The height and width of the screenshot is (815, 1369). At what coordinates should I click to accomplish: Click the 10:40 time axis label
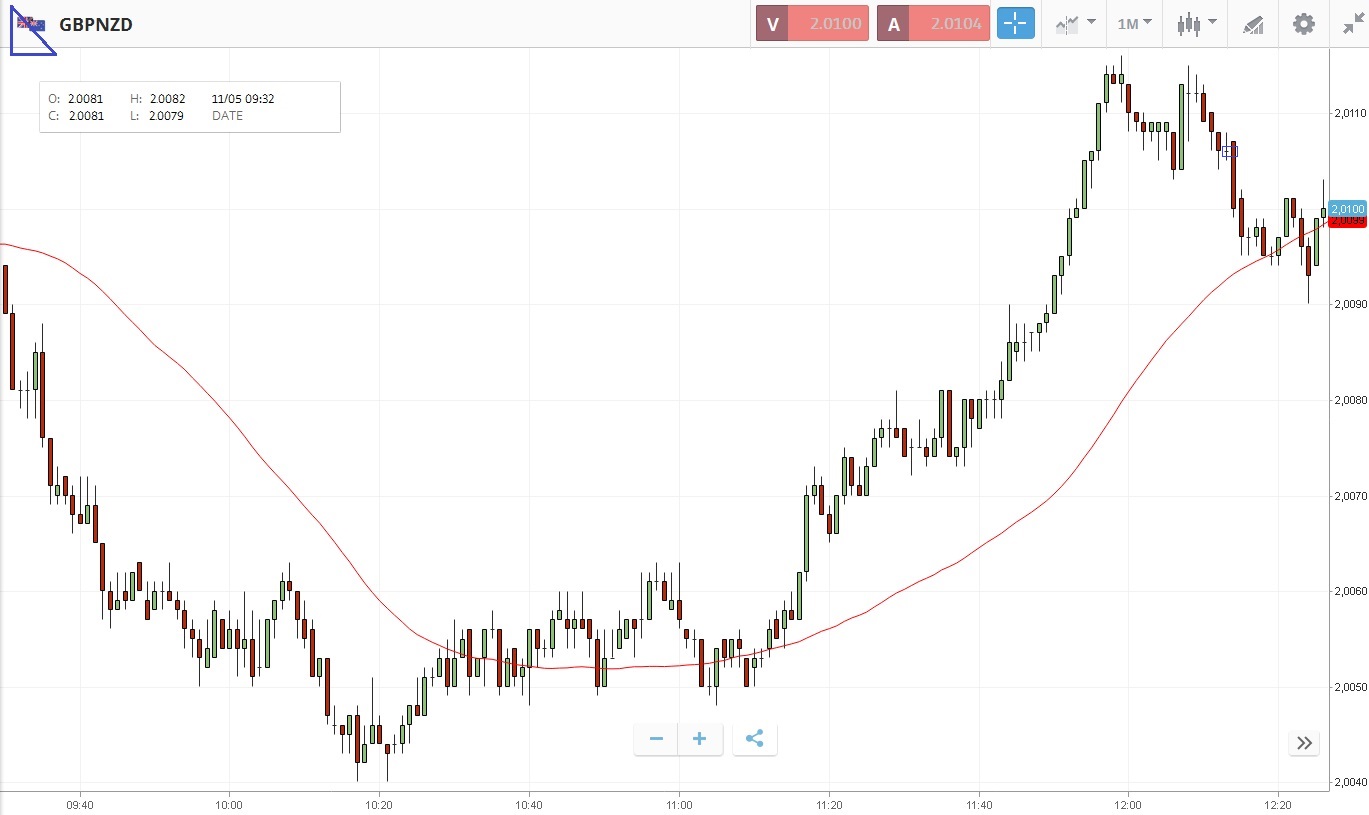click(x=529, y=804)
